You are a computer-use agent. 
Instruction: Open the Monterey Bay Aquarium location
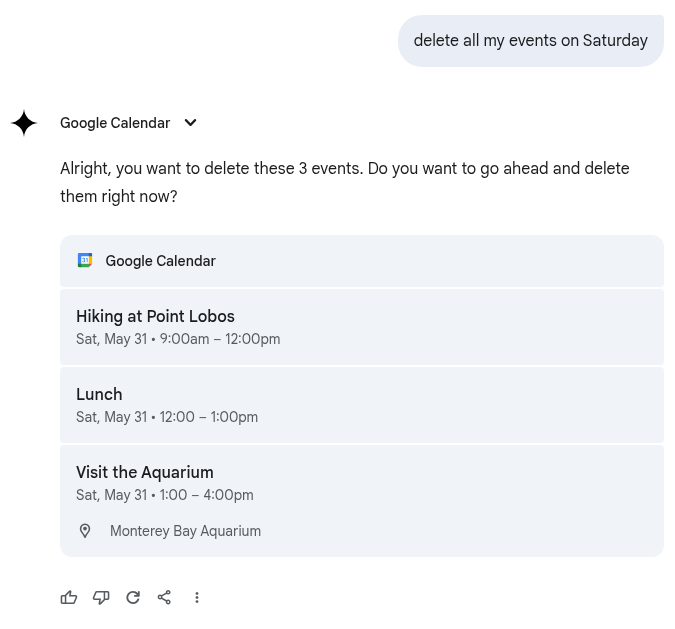point(185,532)
